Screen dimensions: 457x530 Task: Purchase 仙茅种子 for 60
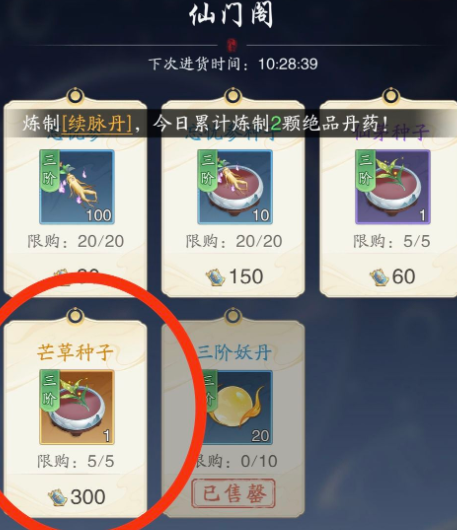(x=392, y=277)
